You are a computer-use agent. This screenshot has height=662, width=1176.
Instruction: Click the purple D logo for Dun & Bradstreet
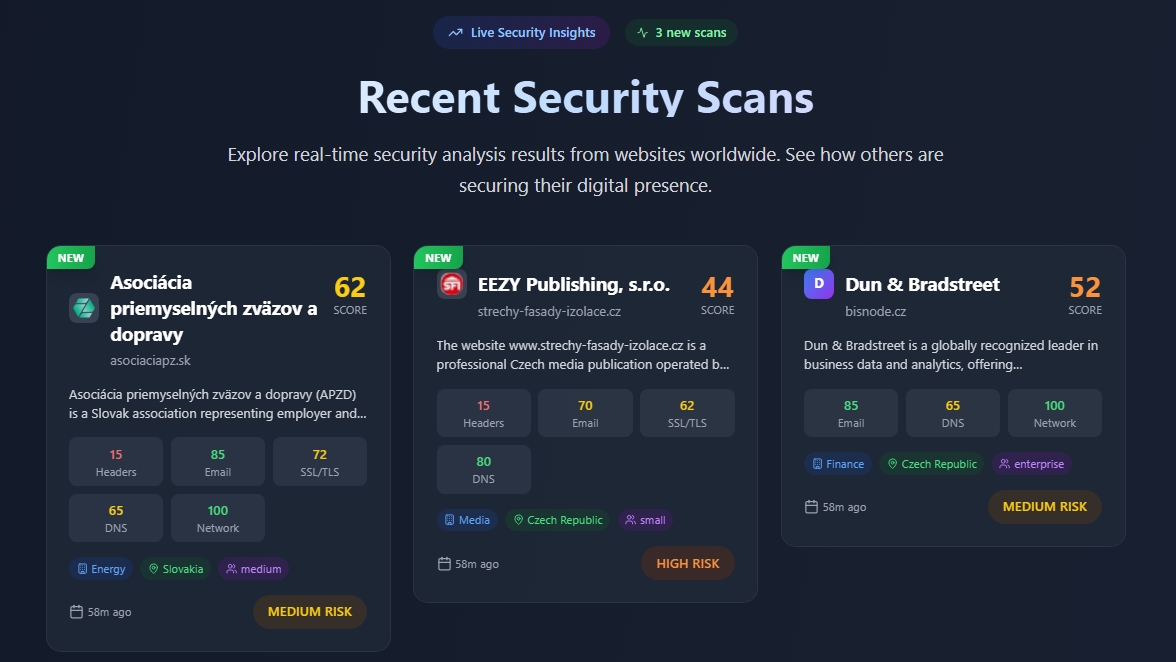point(819,284)
